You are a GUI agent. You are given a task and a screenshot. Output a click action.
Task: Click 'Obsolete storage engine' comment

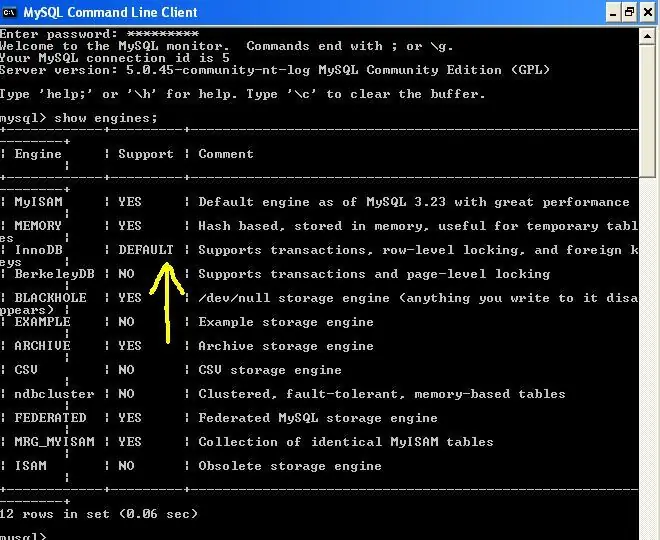pyautogui.click(x=290, y=466)
